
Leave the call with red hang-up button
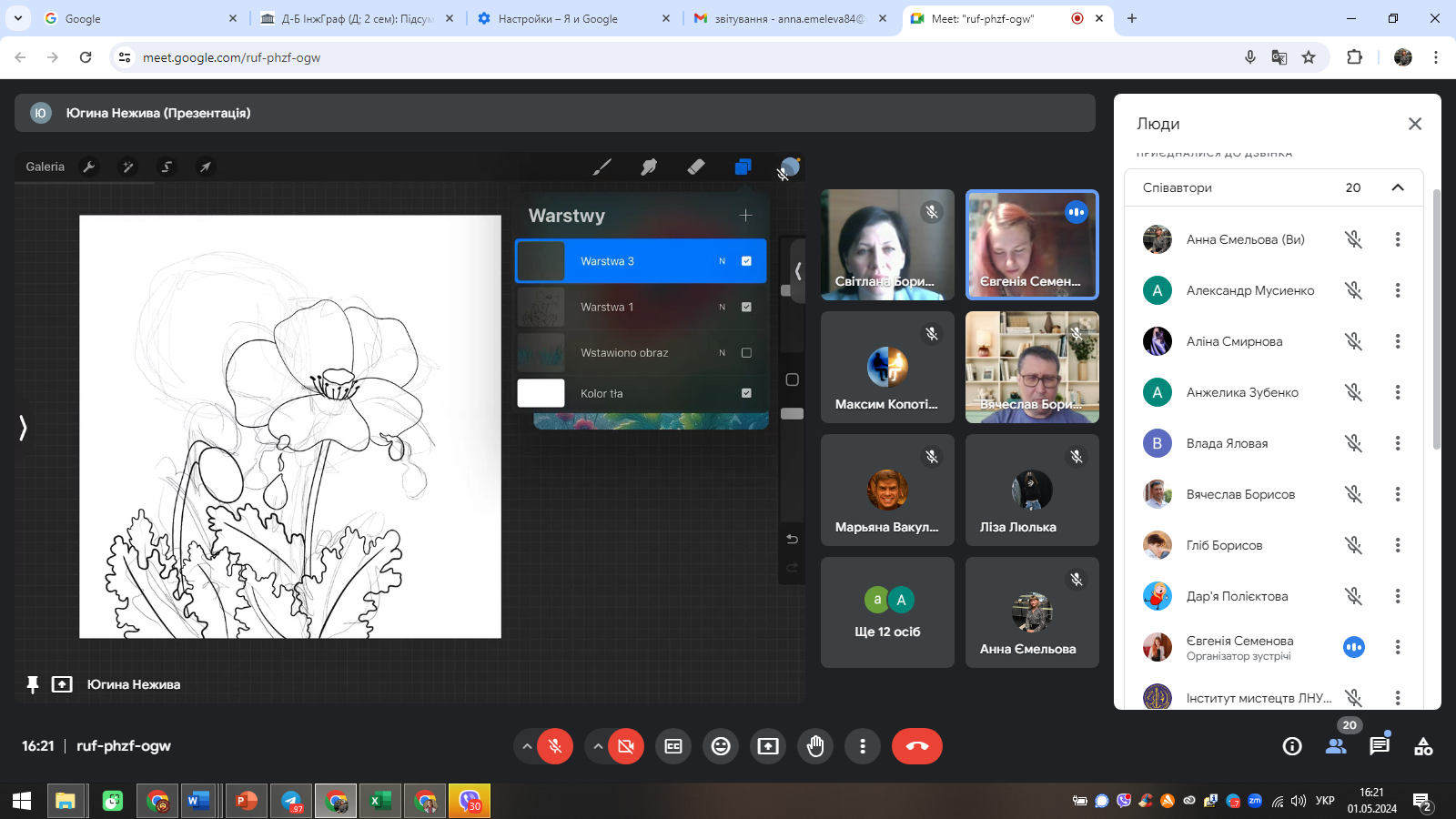917,746
